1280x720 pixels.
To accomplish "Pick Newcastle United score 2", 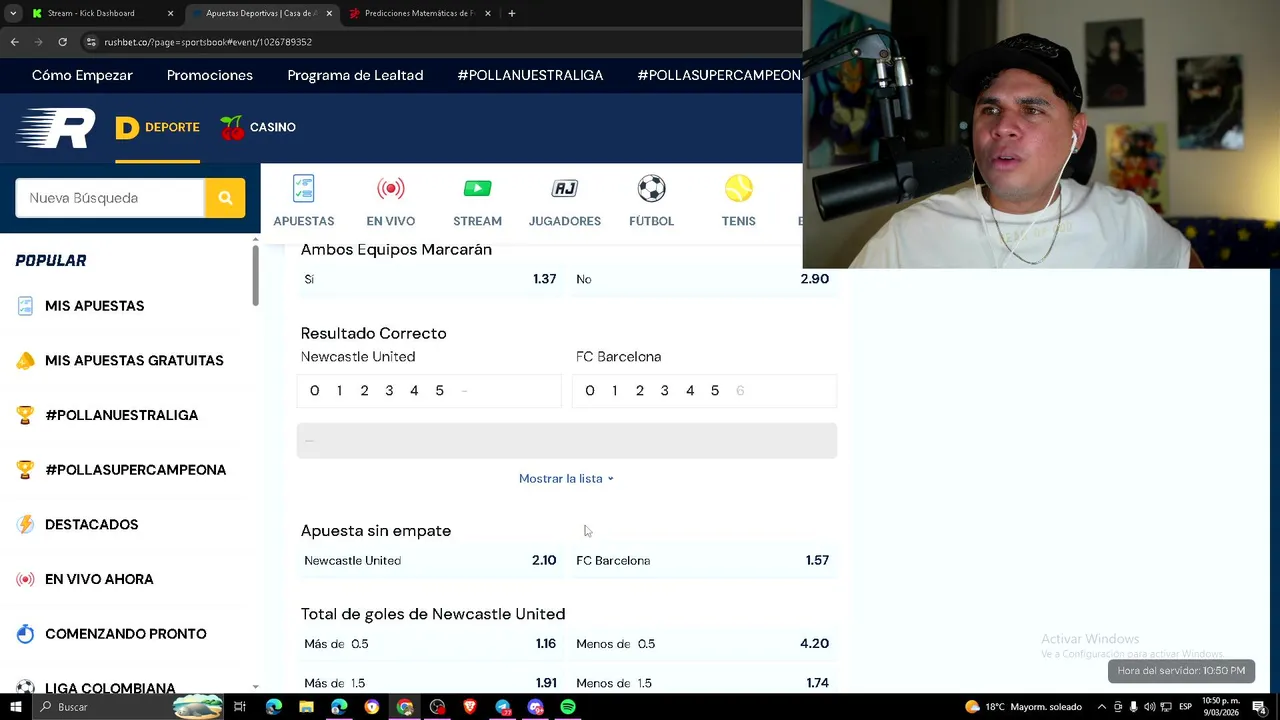I will (x=364, y=391).
